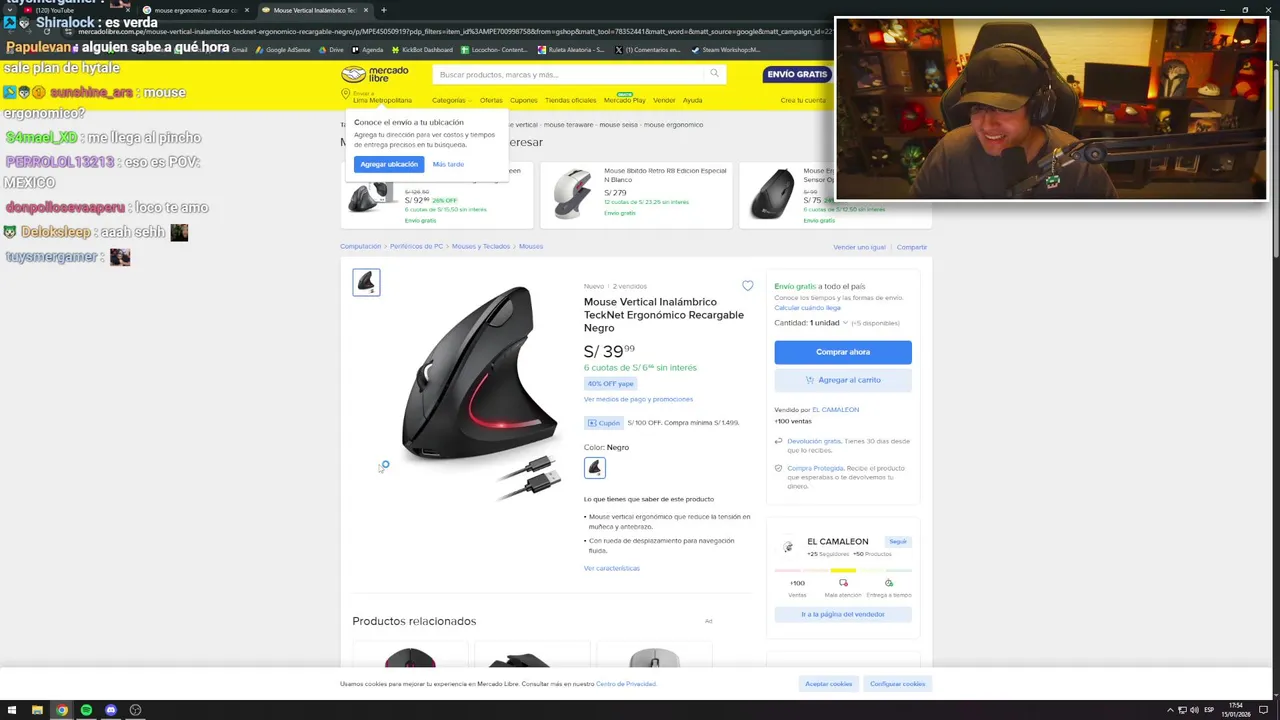This screenshot has height=720, width=1280.
Task: Open the Drive bookmark
Action: 331,50
